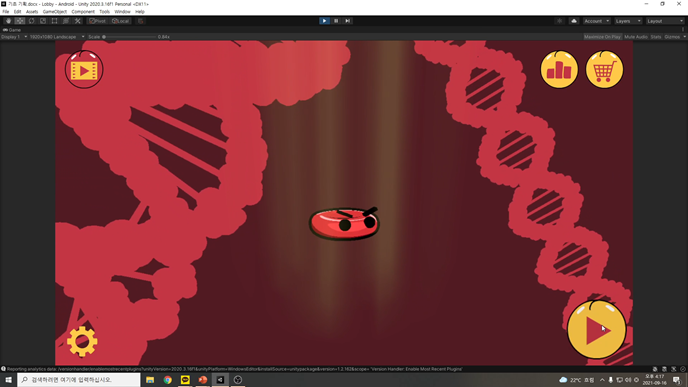The width and height of the screenshot is (688, 387).
Task: Open PowerPoint from the taskbar
Action: [x=203, y=380]
